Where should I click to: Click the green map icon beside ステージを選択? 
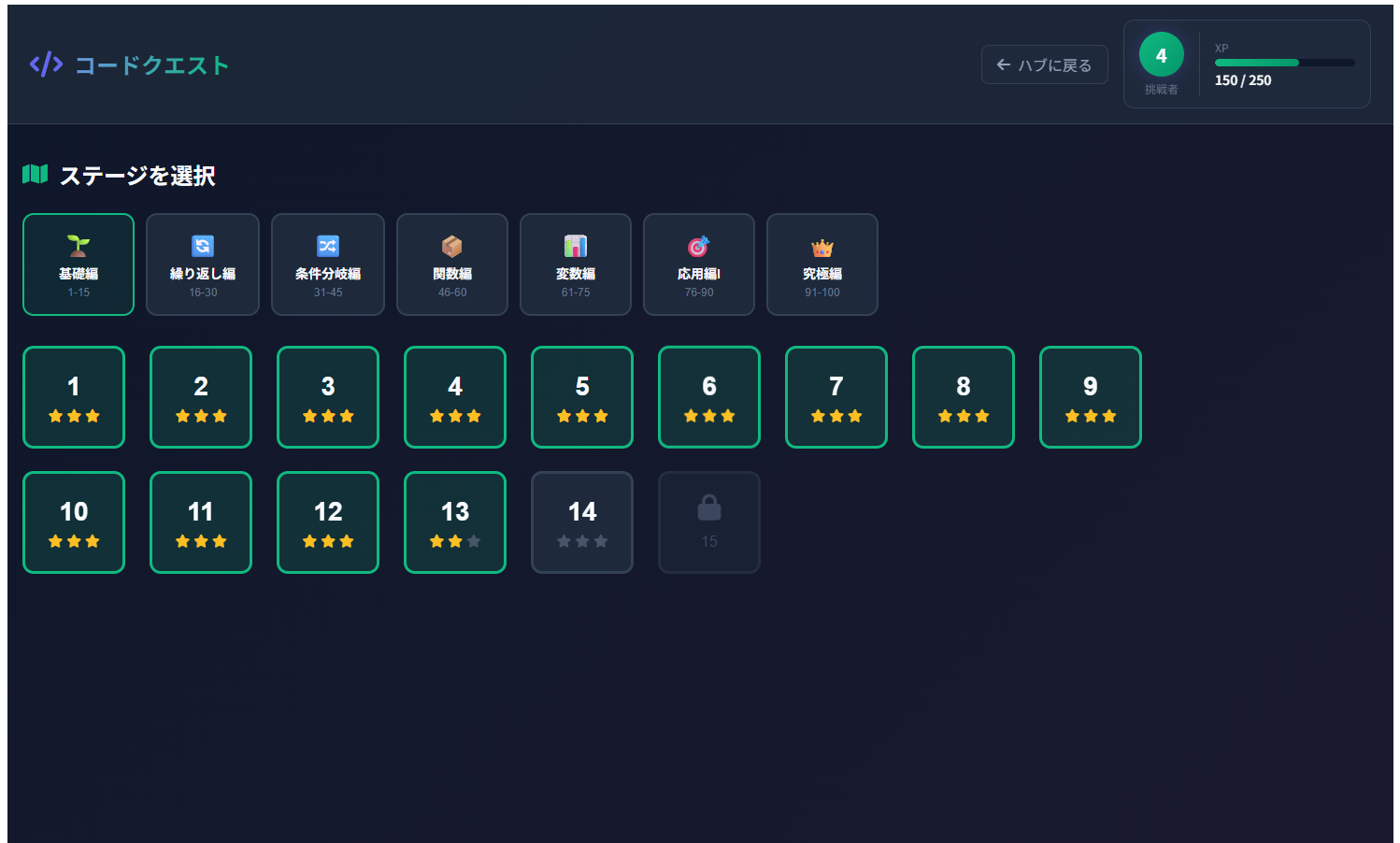[x=35, y=174]
